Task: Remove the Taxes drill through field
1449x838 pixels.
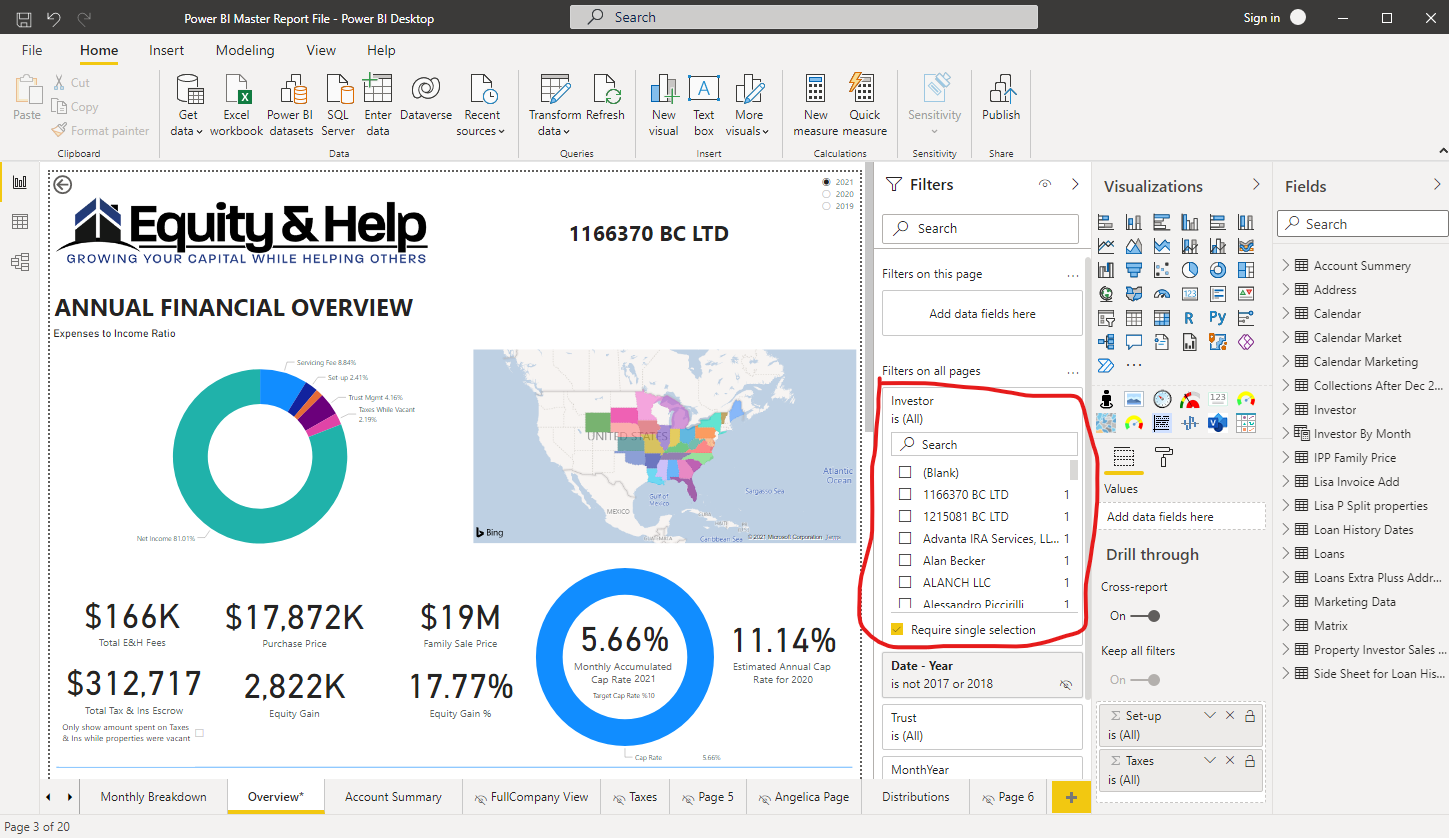Action: (1230, 762)
